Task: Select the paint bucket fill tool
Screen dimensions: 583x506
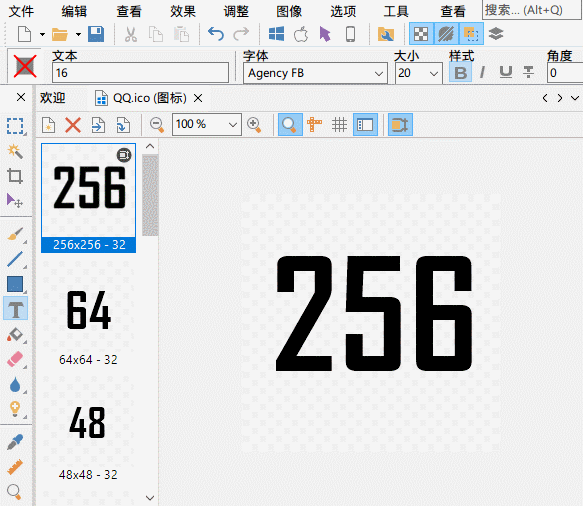Action: 15,334
